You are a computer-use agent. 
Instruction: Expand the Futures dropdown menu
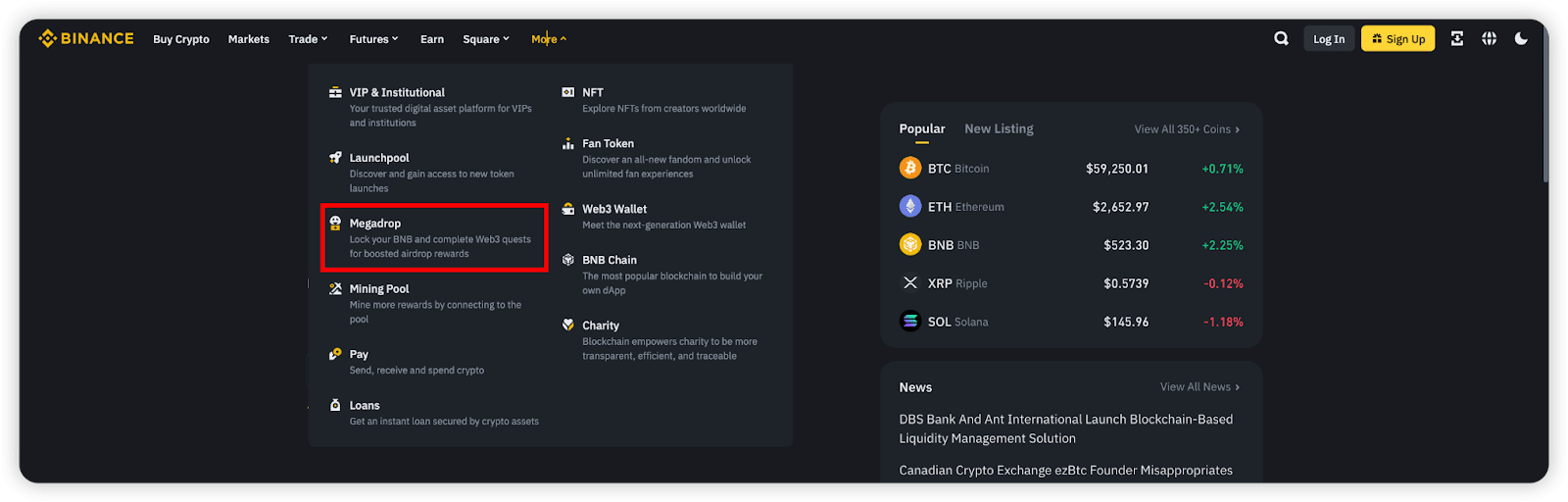pos(373,39)
